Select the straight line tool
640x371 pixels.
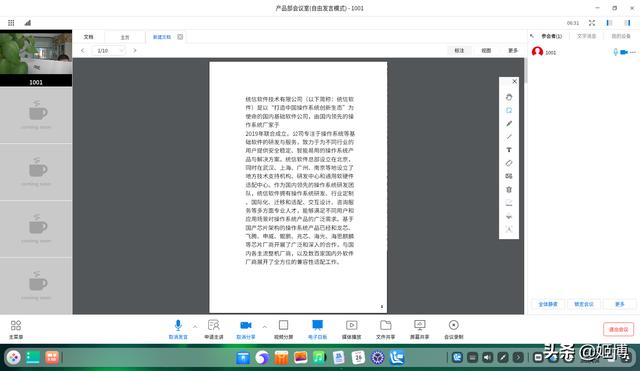coord(509,137)
